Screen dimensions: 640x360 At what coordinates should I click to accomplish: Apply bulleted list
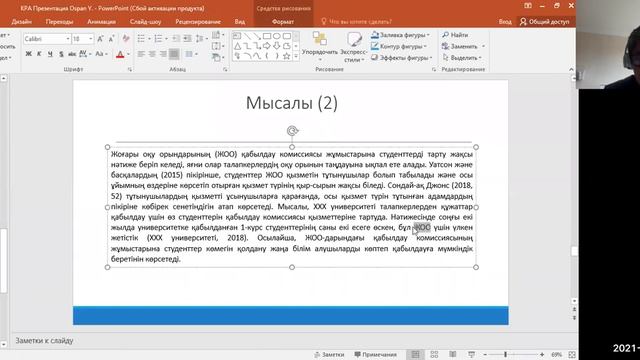pos(141,39)
